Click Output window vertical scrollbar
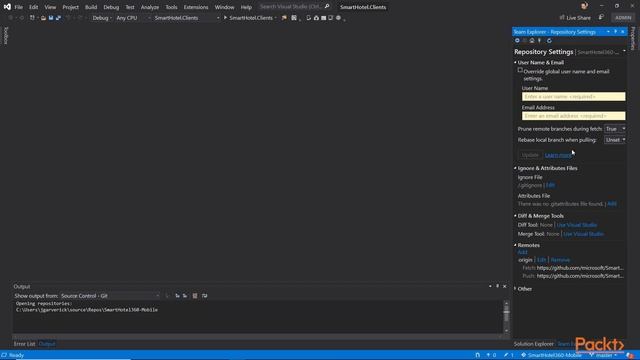Viewport: 640px width, 360px height. click(506, 317)
